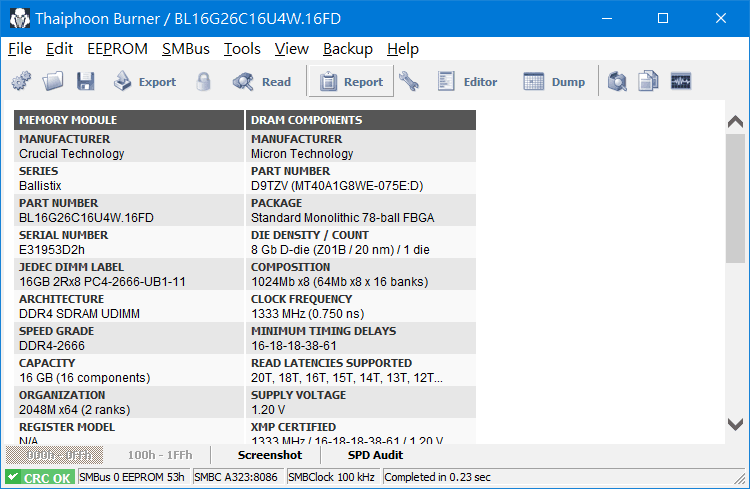This screenshot has width=750, height=489.
Task: Select the Micron Technology manufacturer value
Action: point(302,154)
